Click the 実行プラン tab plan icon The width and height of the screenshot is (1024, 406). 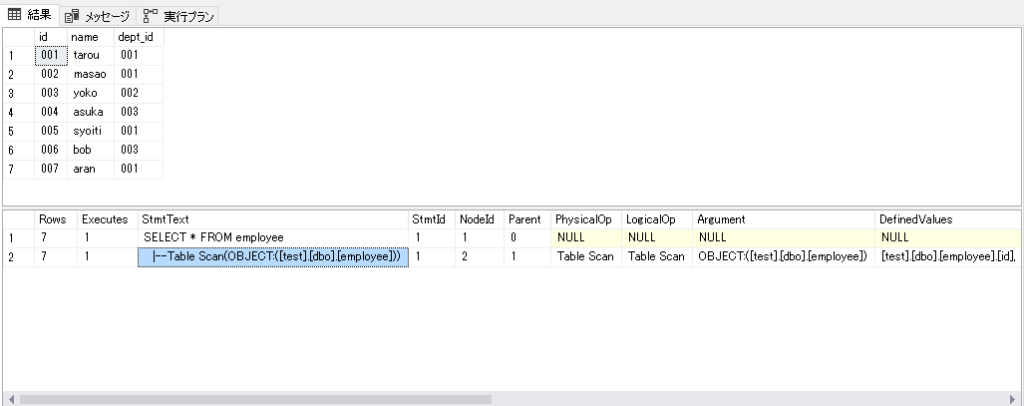click(150, 16)
